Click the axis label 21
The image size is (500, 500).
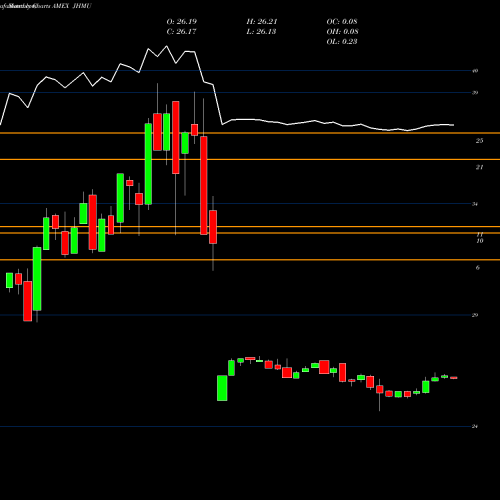479,167
